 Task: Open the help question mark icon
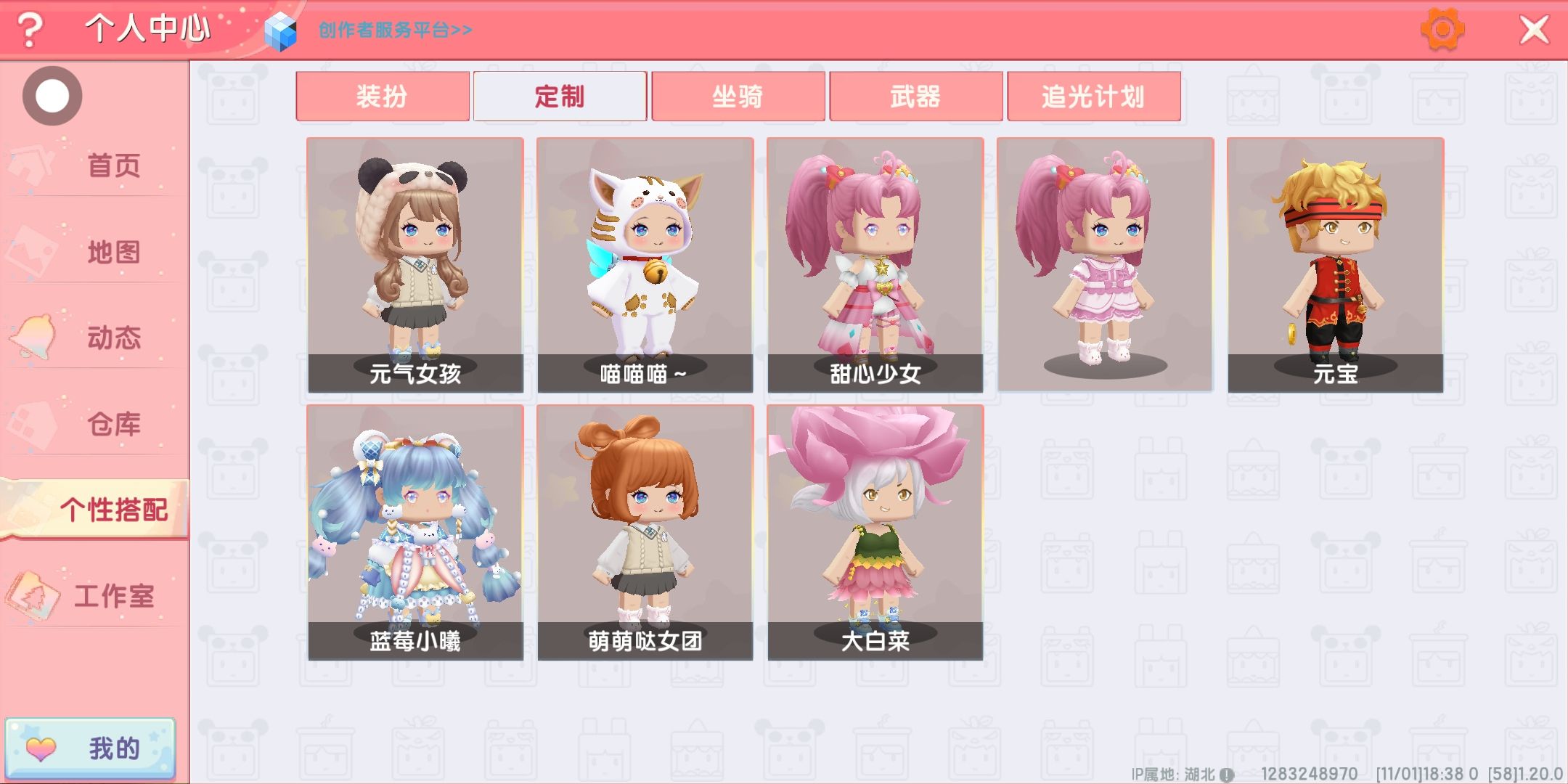[30, 30]
